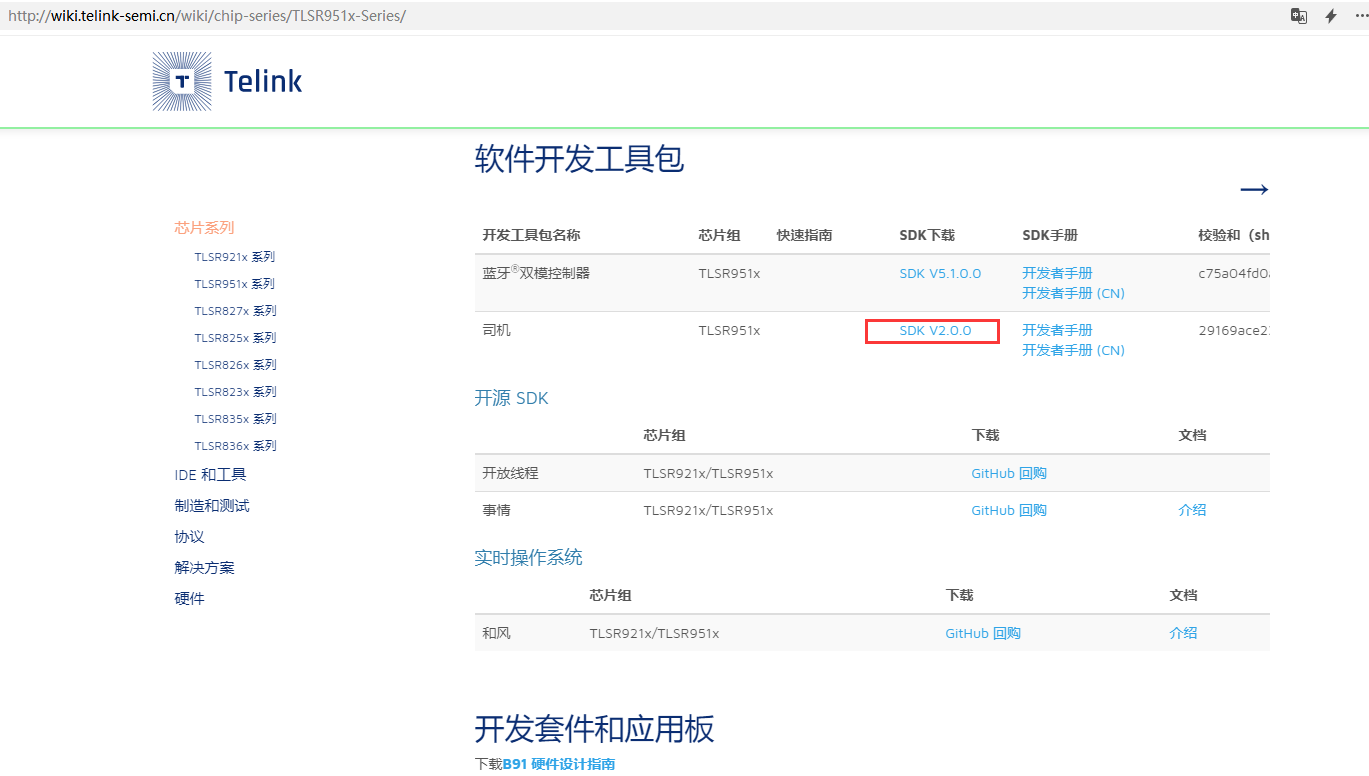Select TLSR825x 系列 in sidebar
1369x776 pixels.
click(x=236, y=338)
